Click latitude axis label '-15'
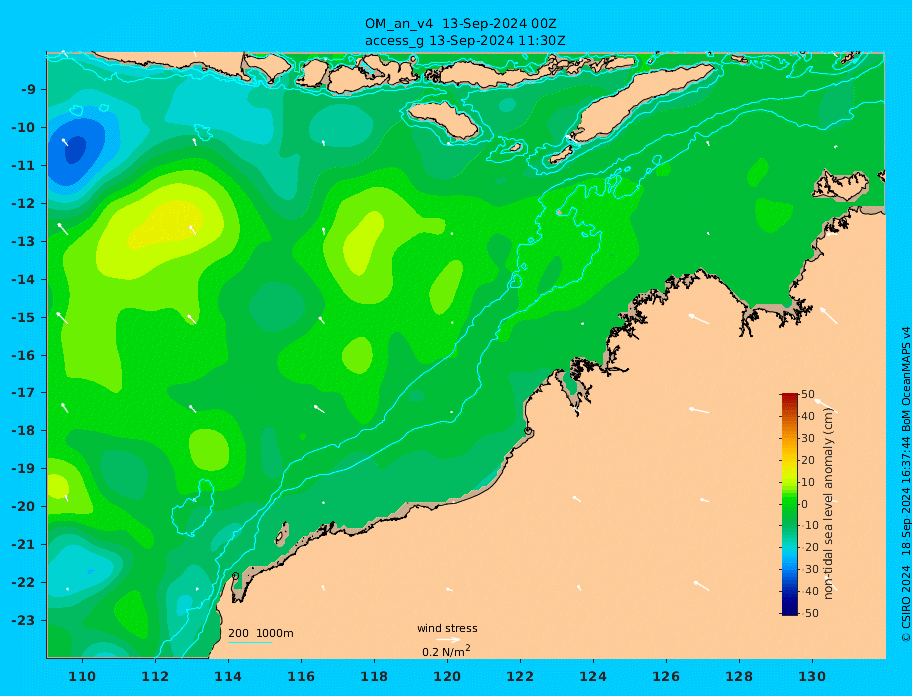Image resolution: width=912 pixels, height=696 pixels. pos(23,317)
